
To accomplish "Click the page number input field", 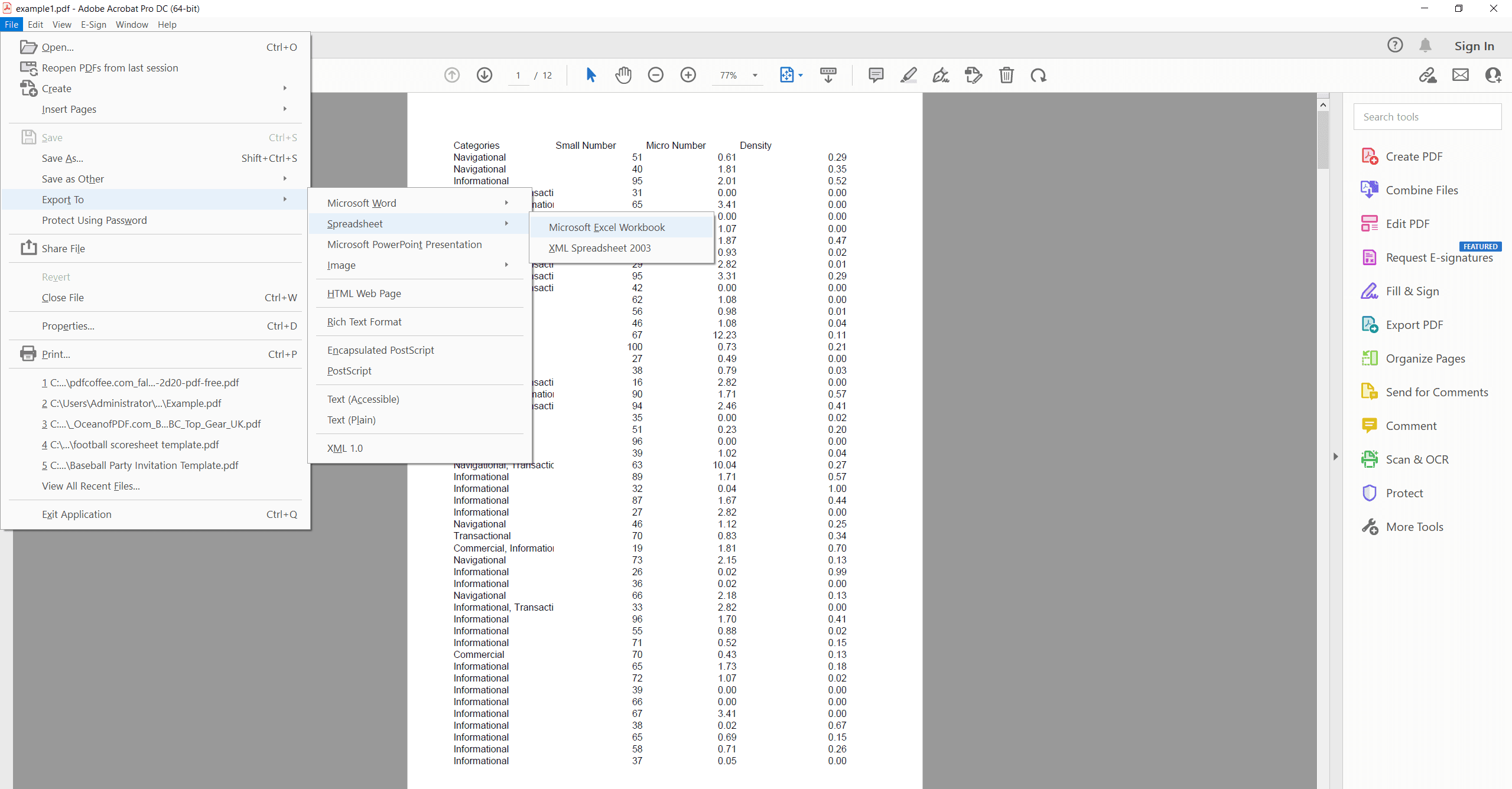I will point(518,75).
